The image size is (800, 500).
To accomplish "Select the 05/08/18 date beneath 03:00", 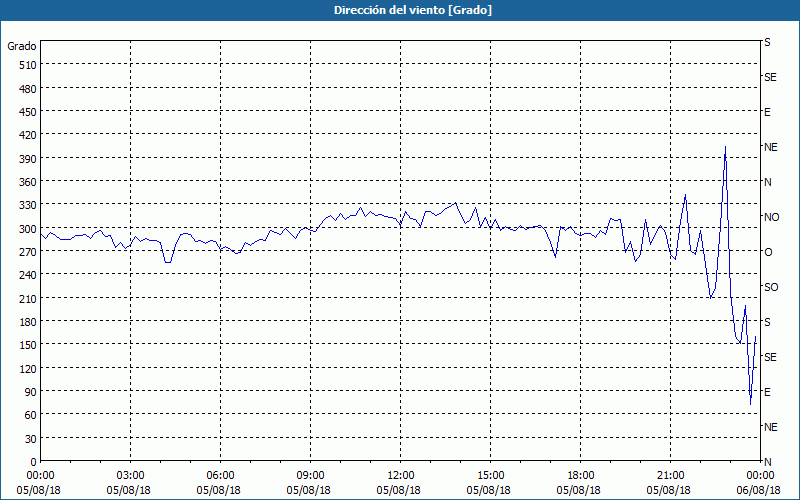I will tap(129, 490).
